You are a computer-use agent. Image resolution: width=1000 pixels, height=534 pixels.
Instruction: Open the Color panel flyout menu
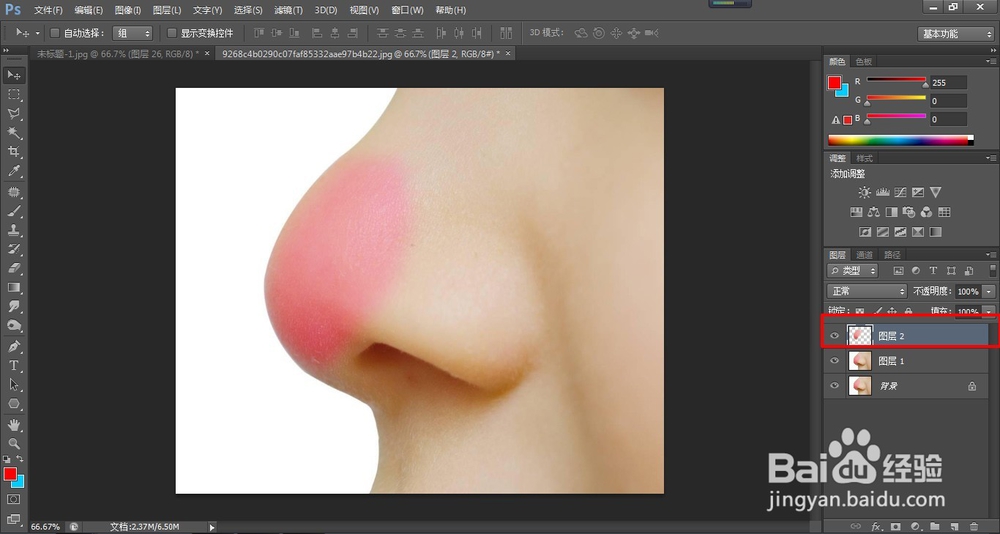[x=990, y=61]
